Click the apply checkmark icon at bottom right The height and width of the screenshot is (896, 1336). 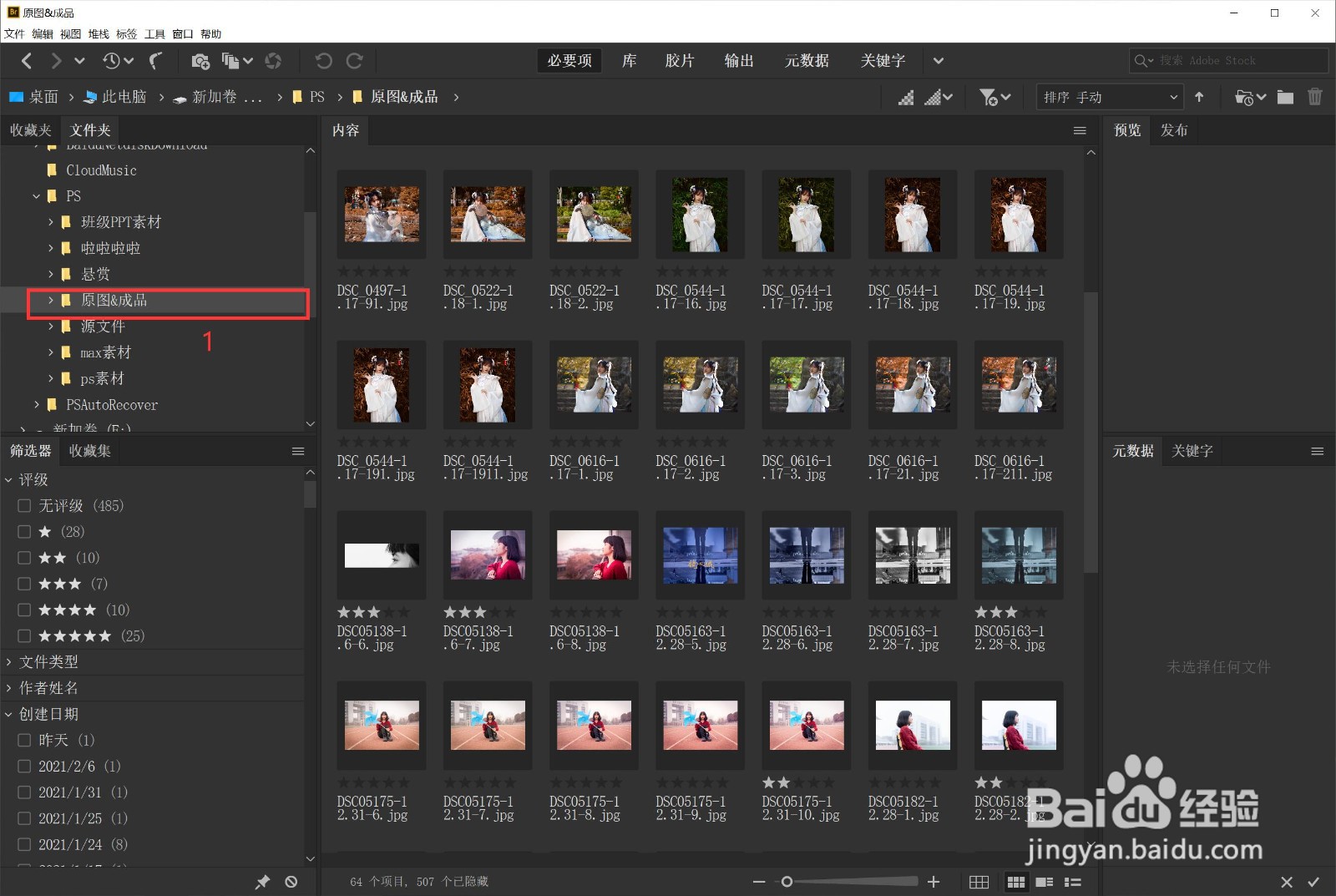point(1313,882)
